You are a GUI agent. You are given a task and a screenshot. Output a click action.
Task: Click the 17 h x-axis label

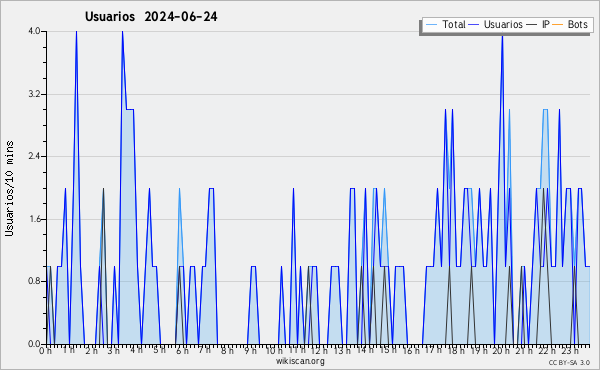433,351
